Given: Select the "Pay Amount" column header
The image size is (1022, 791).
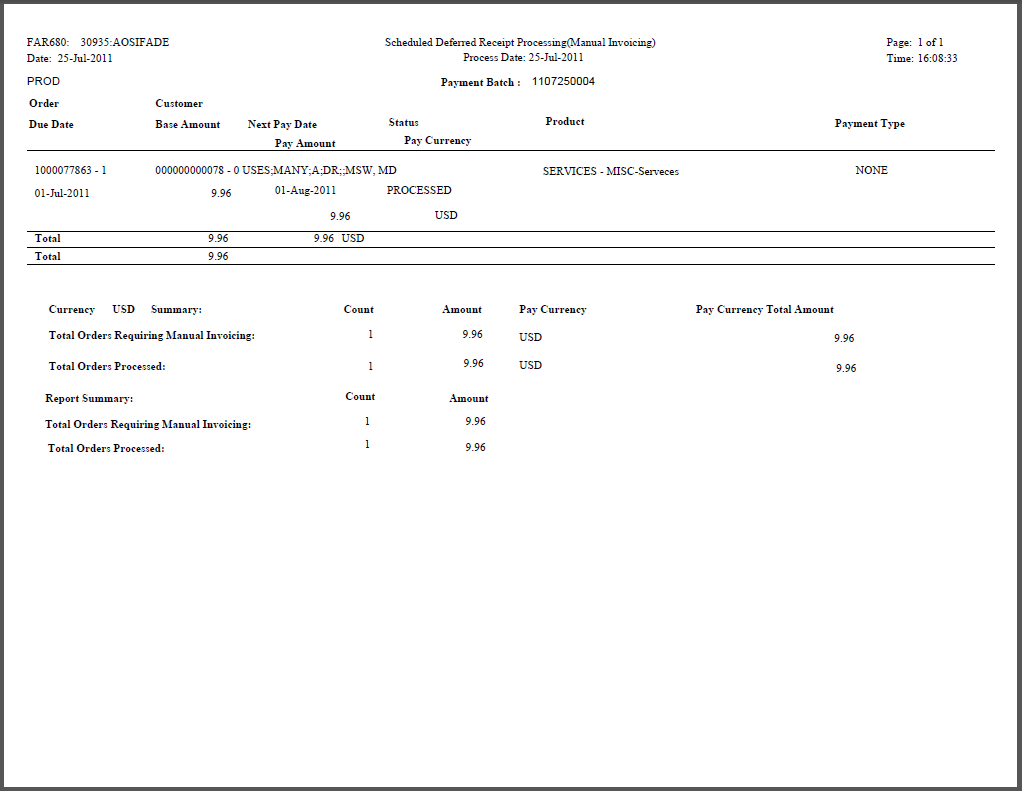Looking at the screenshot, I should click(305, 143).
